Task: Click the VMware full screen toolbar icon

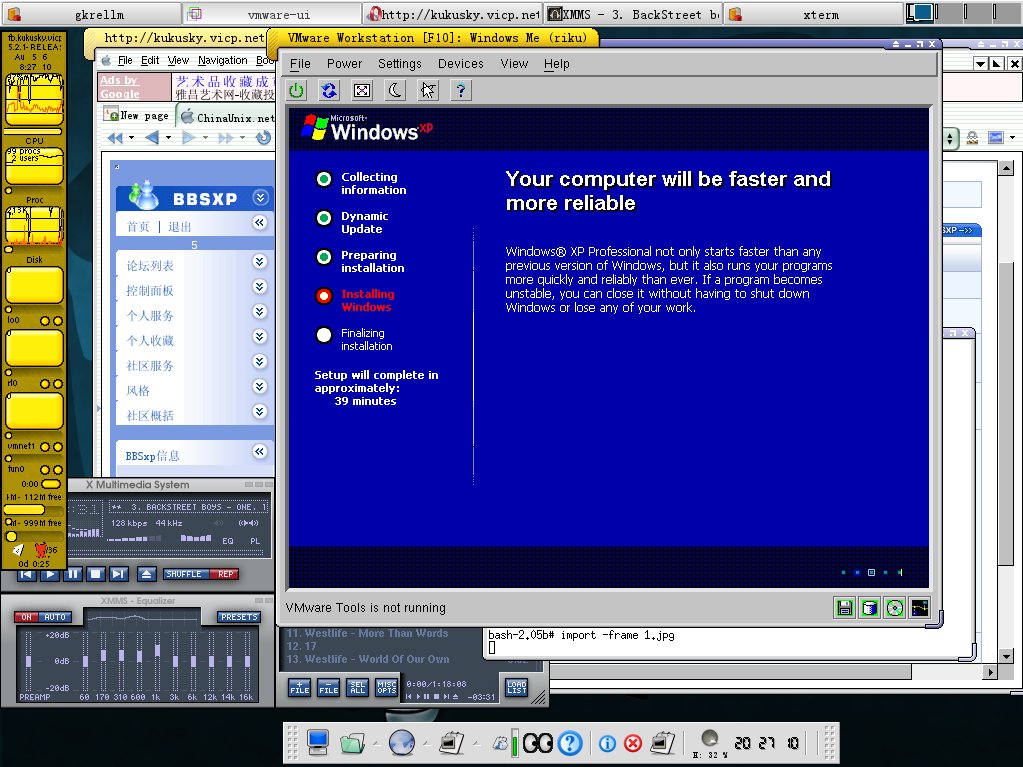Action: [362, 91]
